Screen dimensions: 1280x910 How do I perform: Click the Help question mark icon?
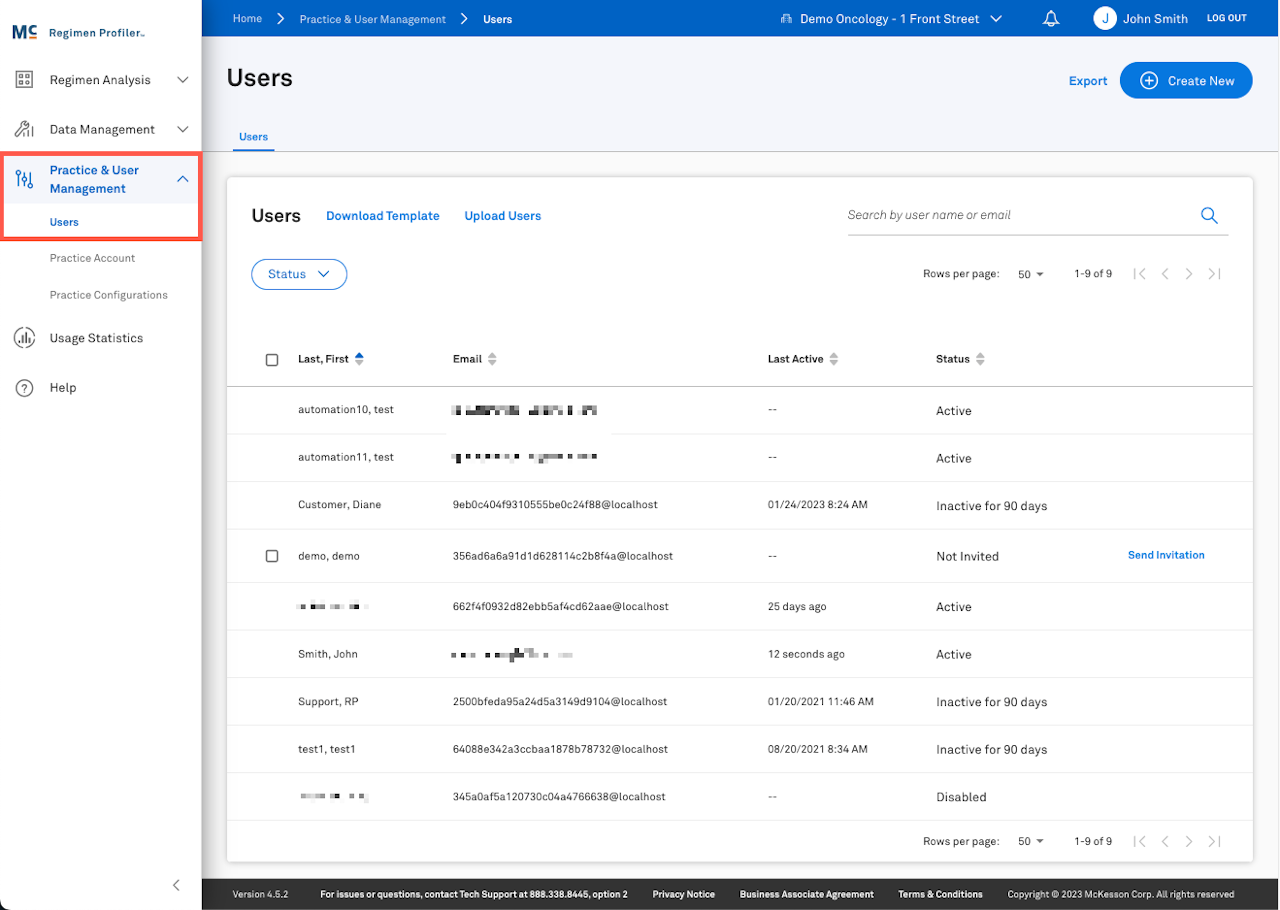click(x=24, y=388)
